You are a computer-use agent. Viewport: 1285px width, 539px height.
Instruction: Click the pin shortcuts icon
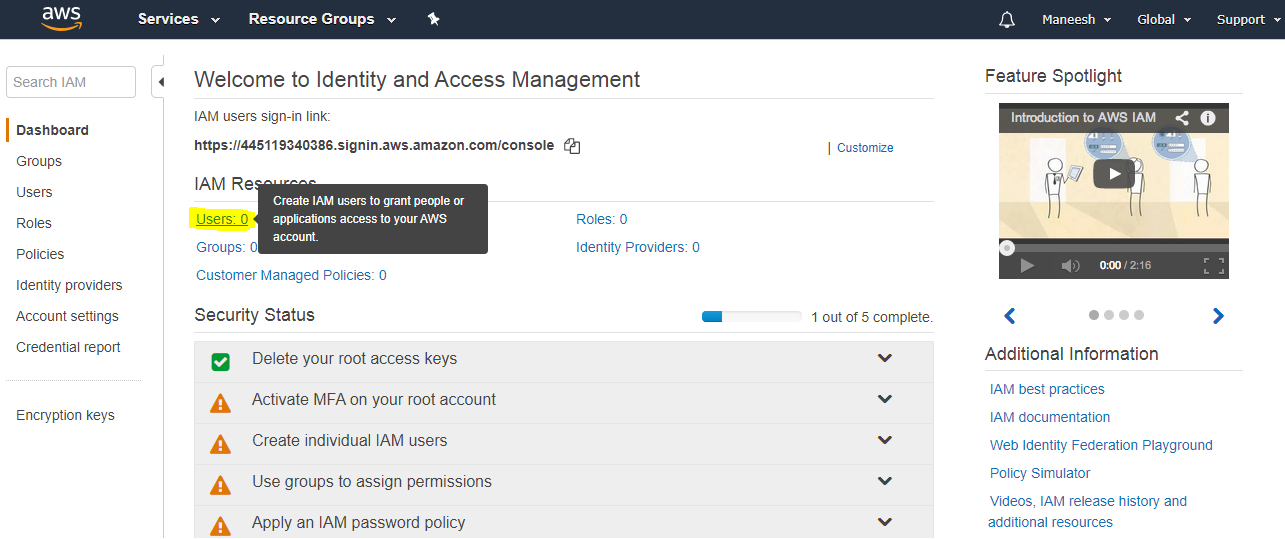click(433, 19)
